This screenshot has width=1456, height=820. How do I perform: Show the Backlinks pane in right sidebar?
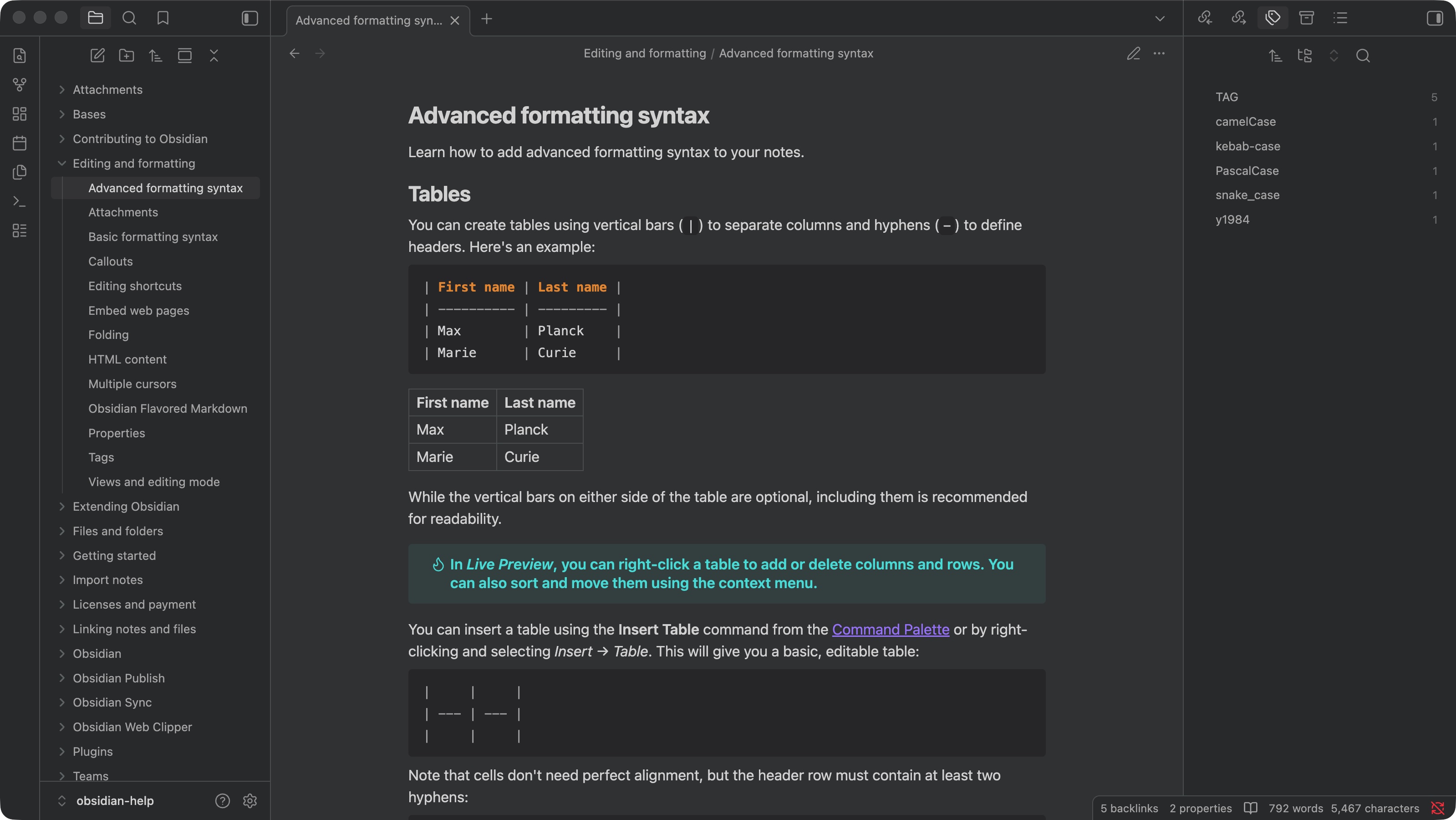(1205, 18)
